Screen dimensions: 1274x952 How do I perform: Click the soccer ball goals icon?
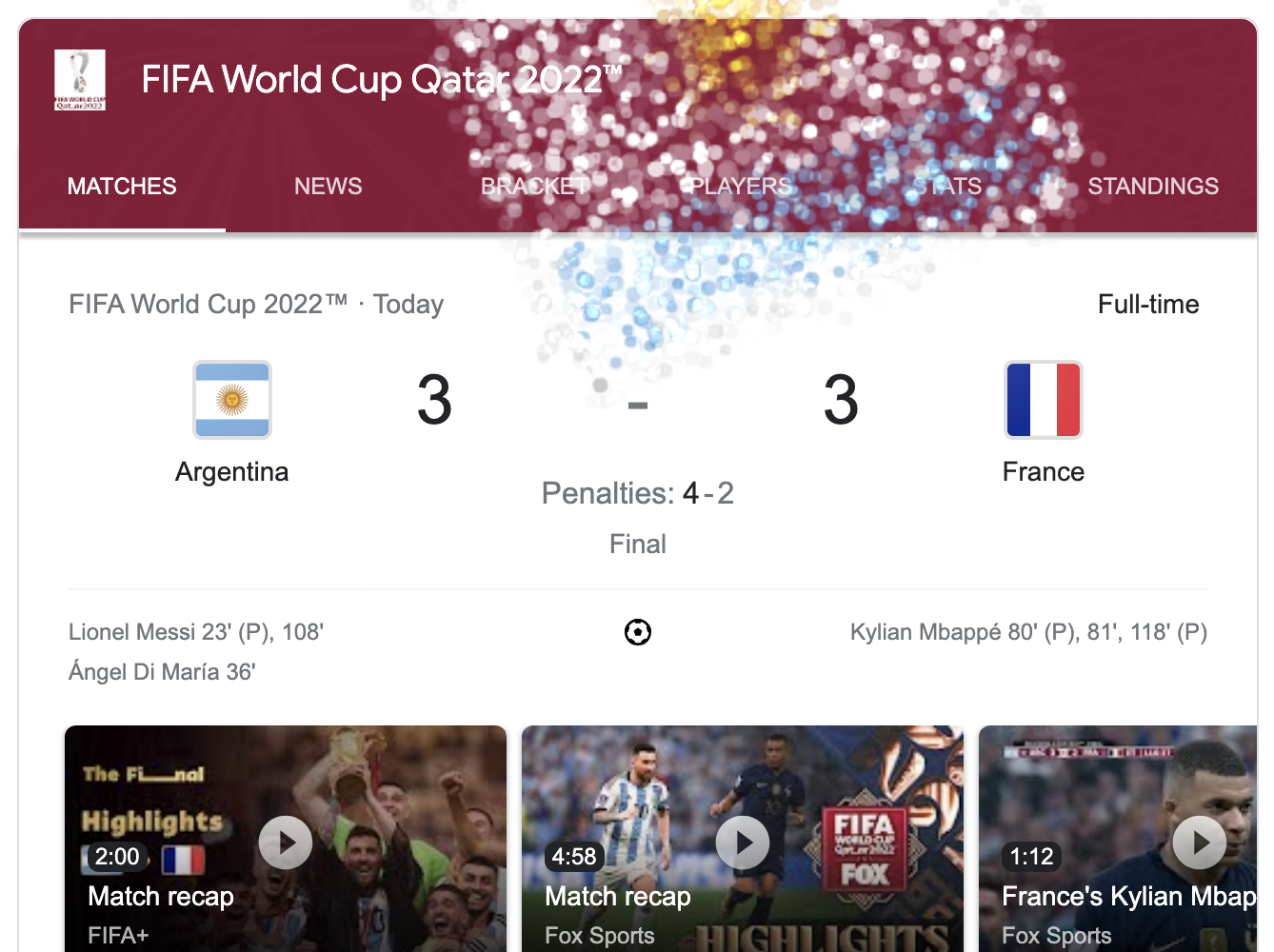[637, 631]
